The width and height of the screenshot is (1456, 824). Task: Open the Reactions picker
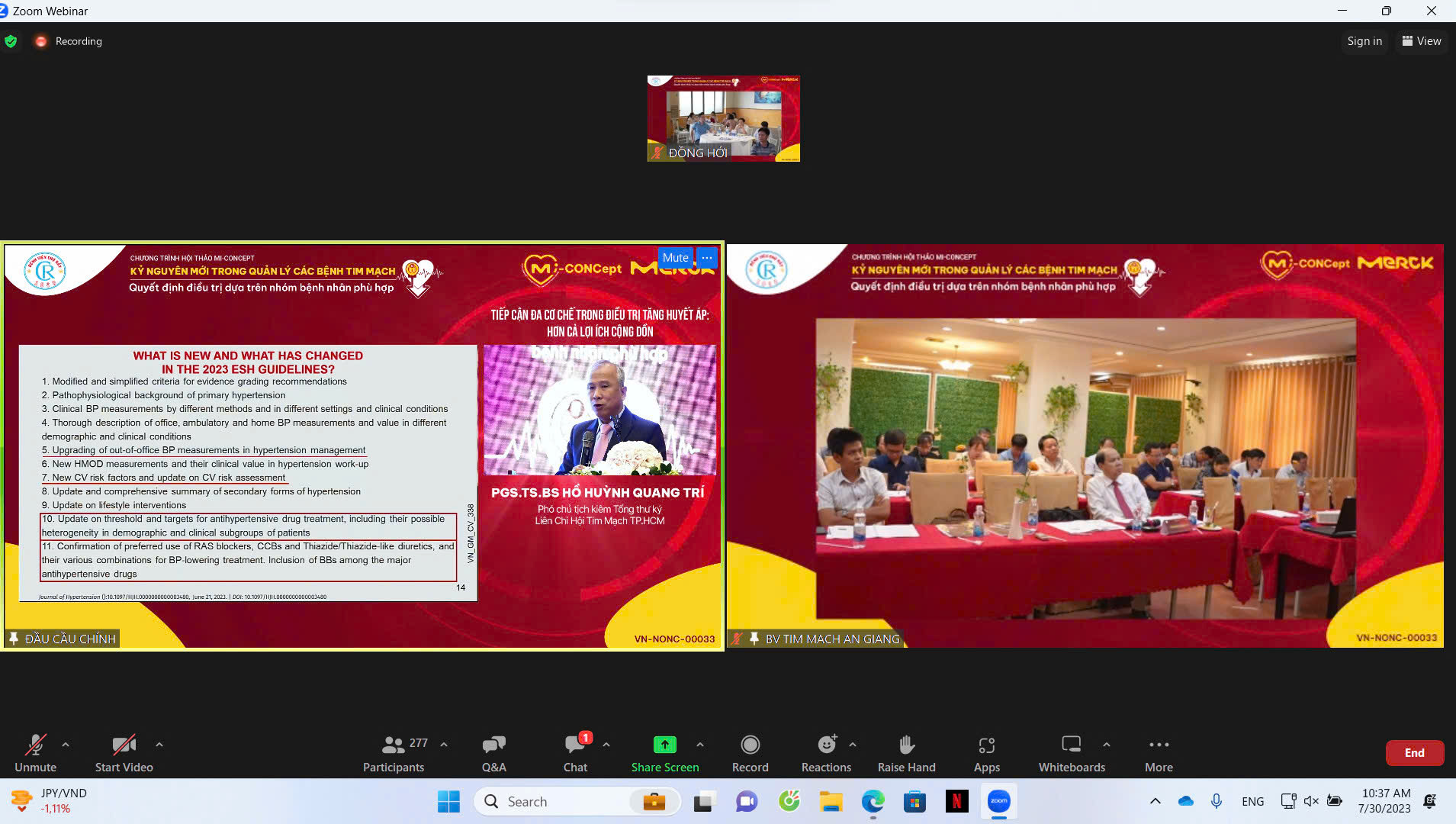(x=826, y=752)
